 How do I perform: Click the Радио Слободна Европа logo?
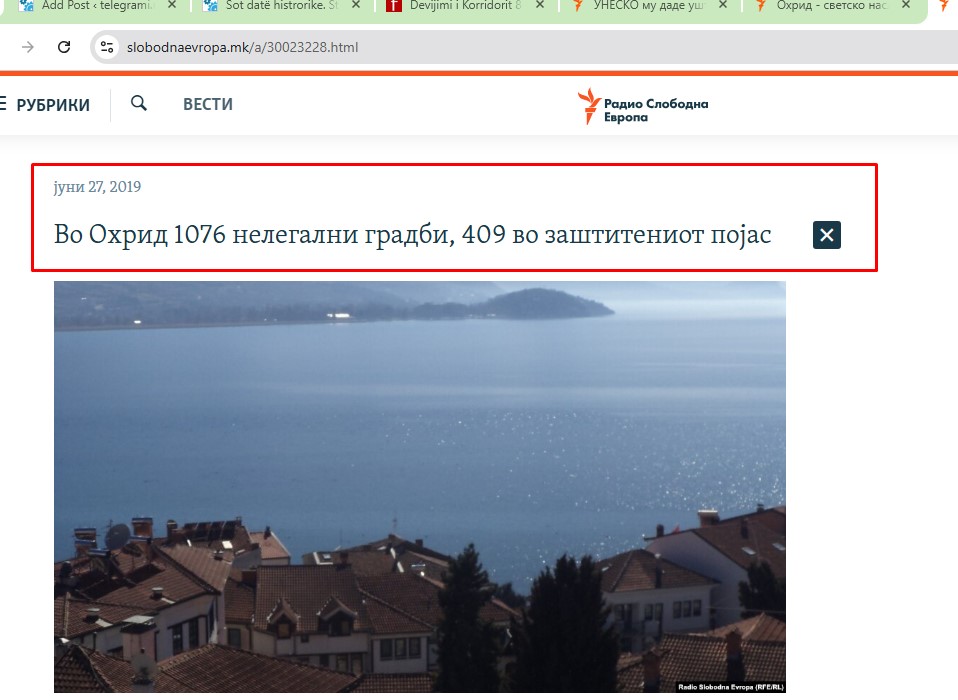coord(643,105)
